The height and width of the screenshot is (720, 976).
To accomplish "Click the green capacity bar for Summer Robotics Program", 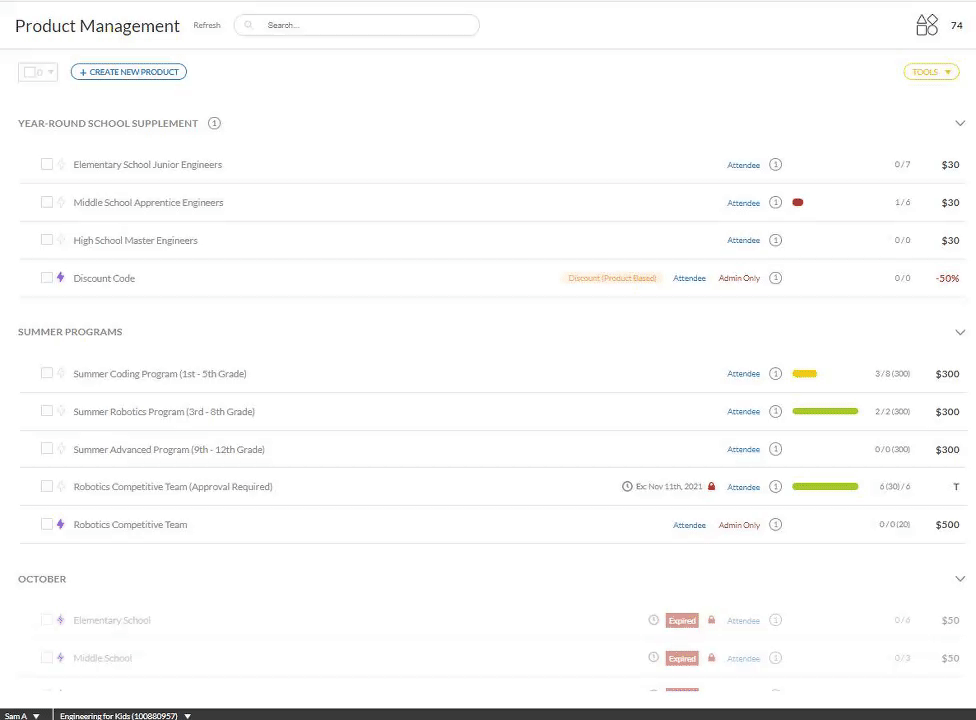I will click(825, 412).
